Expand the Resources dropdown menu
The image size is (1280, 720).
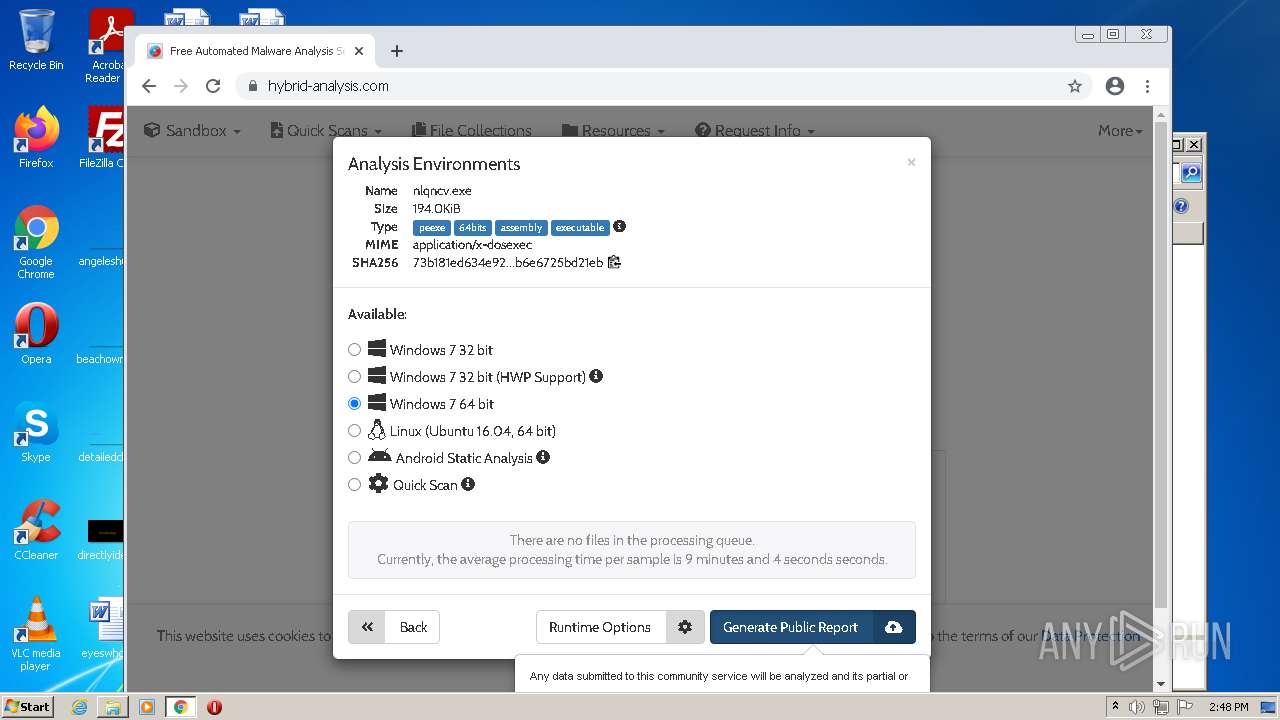[613, 131]
